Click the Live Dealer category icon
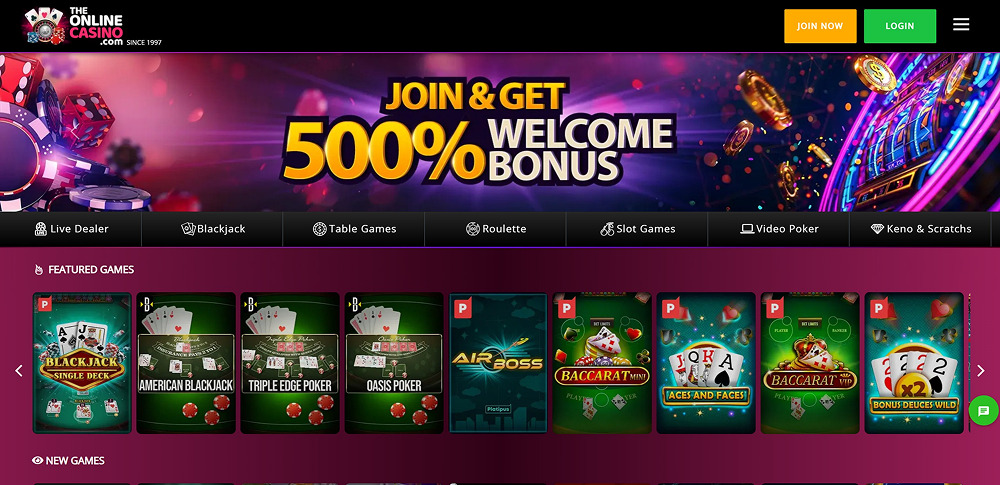The height and width of the screenshot is (485, 1000). point(41,229)
